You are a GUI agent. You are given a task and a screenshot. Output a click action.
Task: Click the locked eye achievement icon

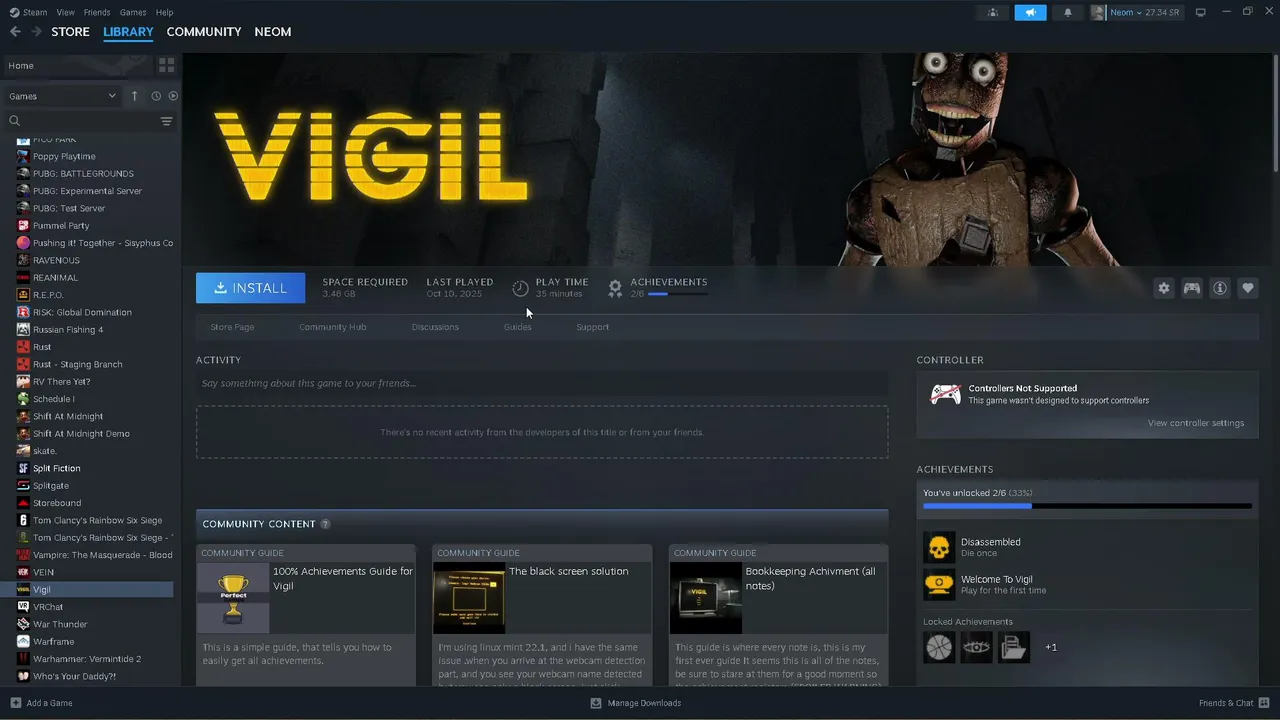click(x=977, y=647)
